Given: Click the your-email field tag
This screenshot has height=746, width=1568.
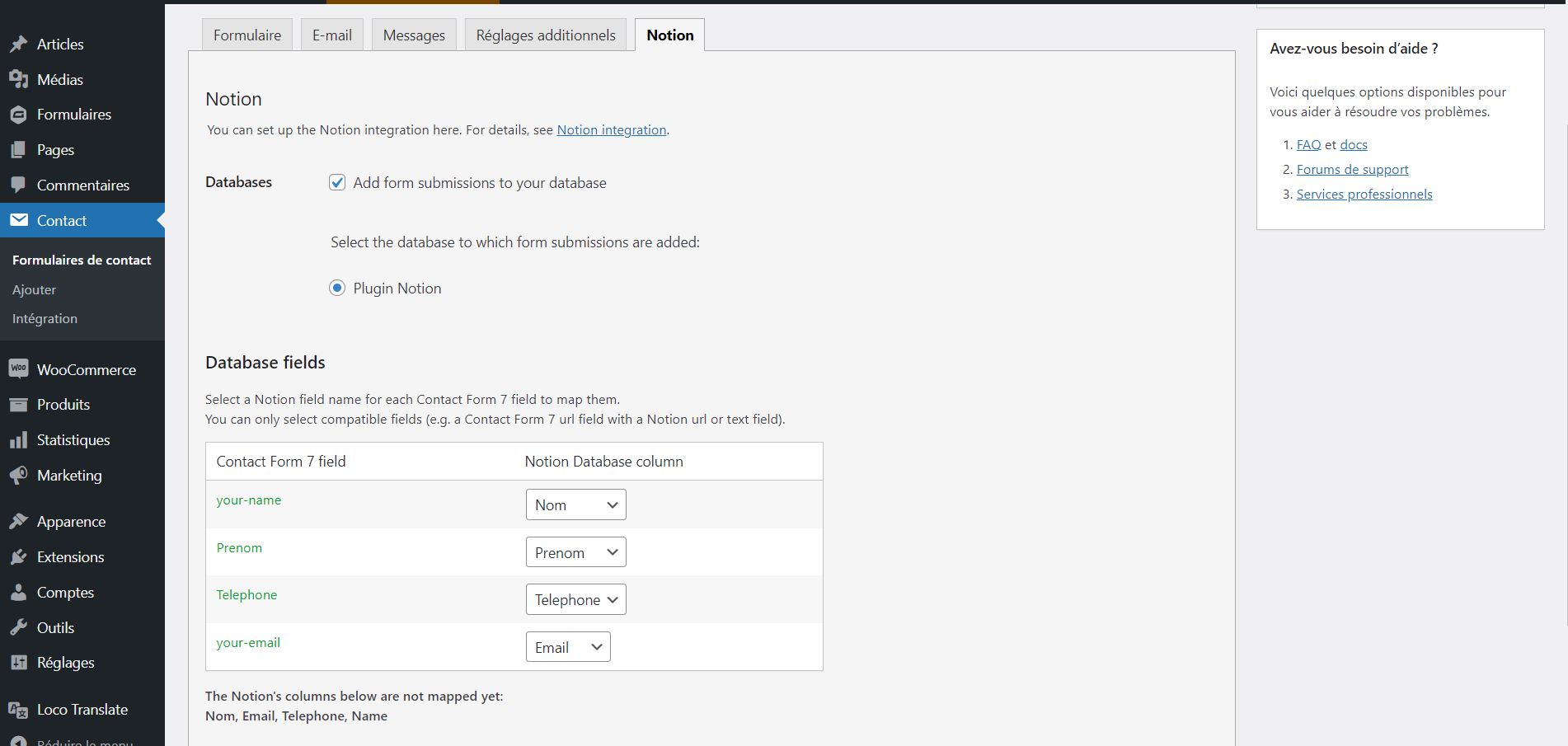Looking at the screenshot, I should pyautogui.click(x=248, y=643).
